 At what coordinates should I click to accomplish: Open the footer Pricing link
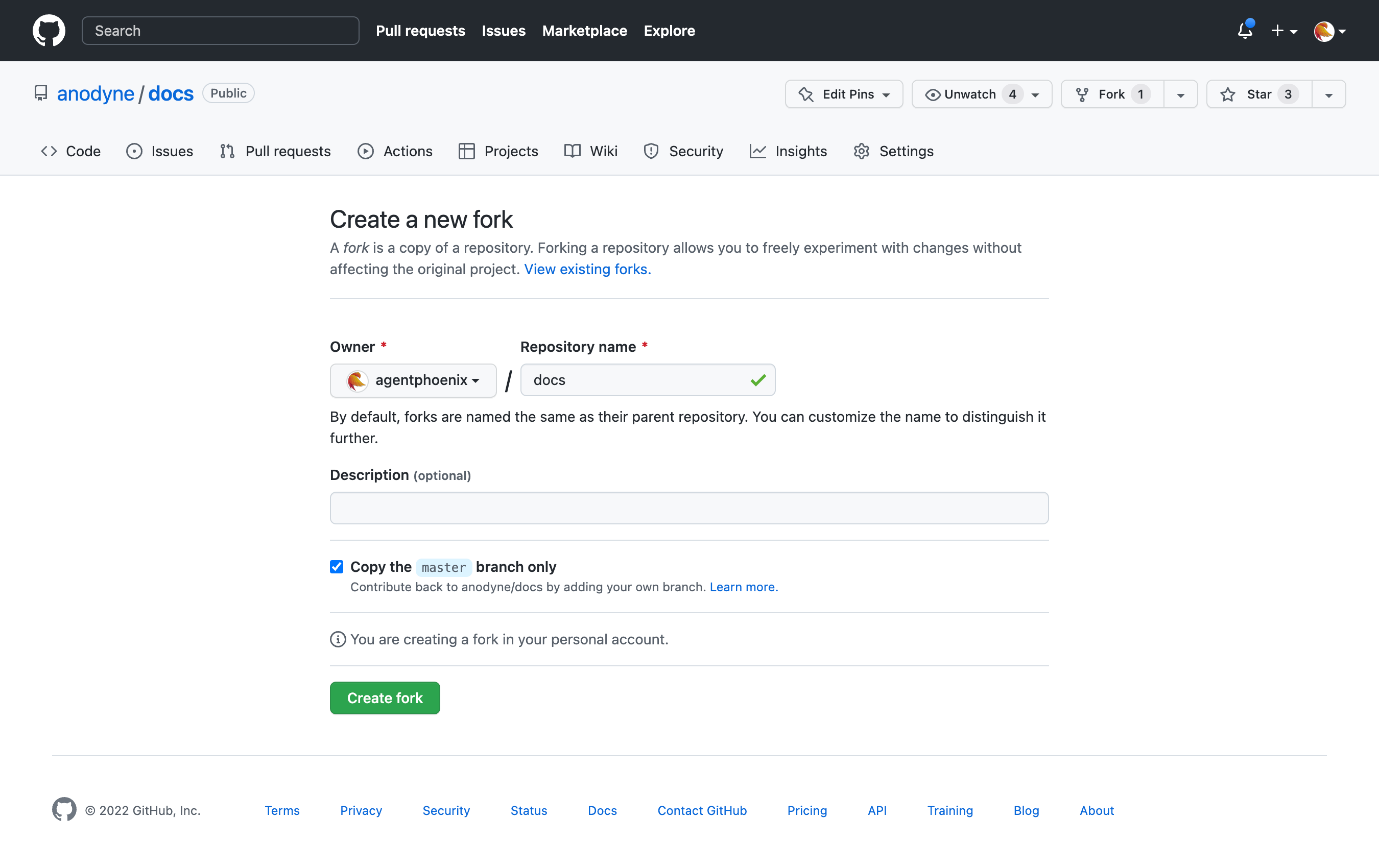click(806, 810)
